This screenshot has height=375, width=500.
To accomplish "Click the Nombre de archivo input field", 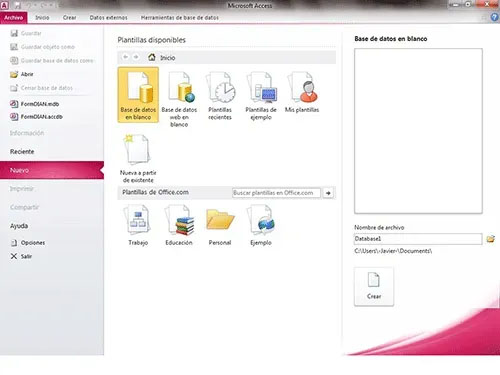I will [x=418, y=239].
